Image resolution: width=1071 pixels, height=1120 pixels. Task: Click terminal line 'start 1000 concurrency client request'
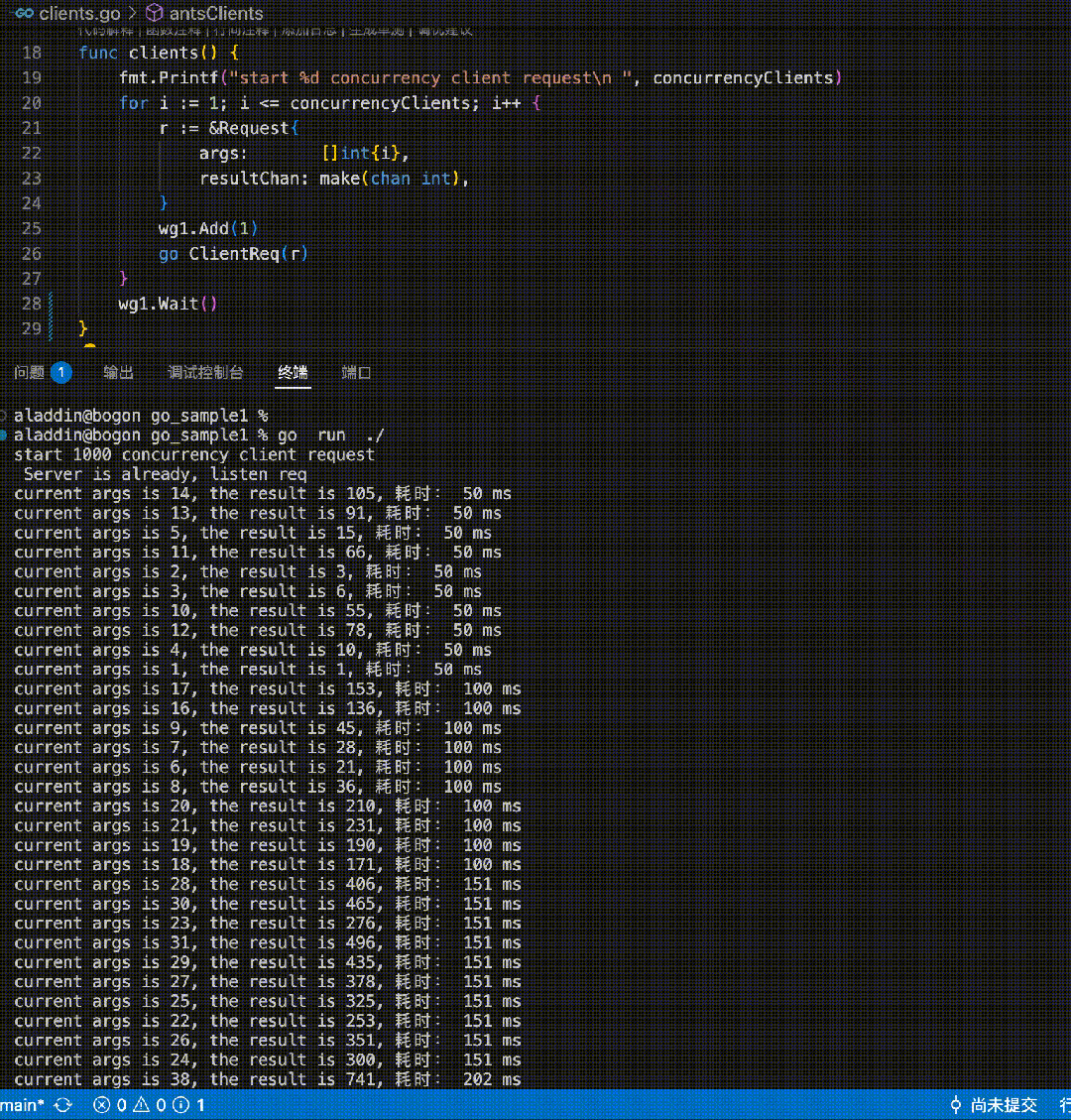pyautogui.click(x=194, y=455)
